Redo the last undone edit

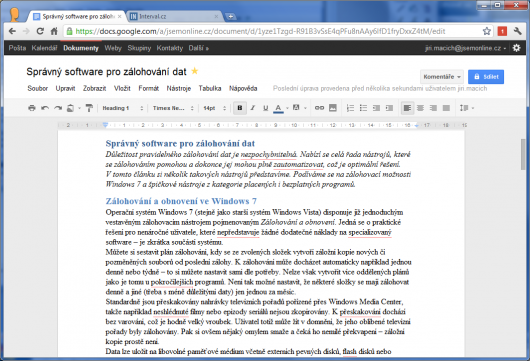(58, 108)
